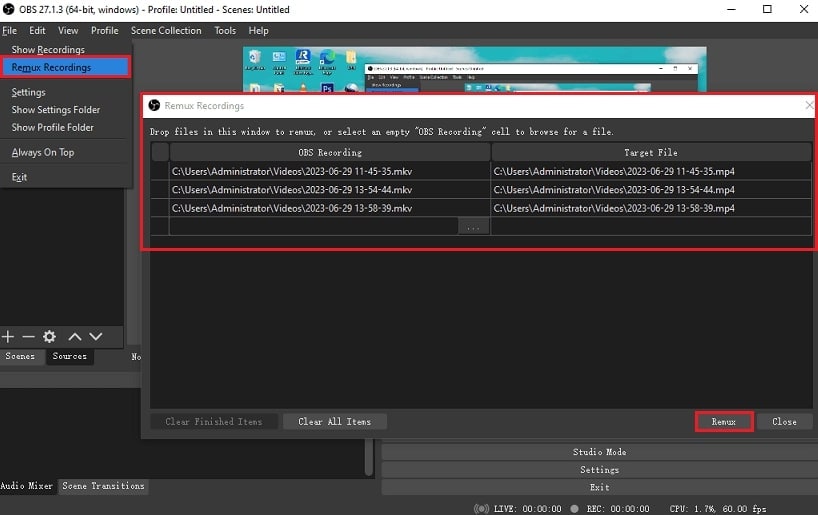This screenshot has width=818, height=515.
Task: Open the Scene Collection menu
Action: point(166,31)
